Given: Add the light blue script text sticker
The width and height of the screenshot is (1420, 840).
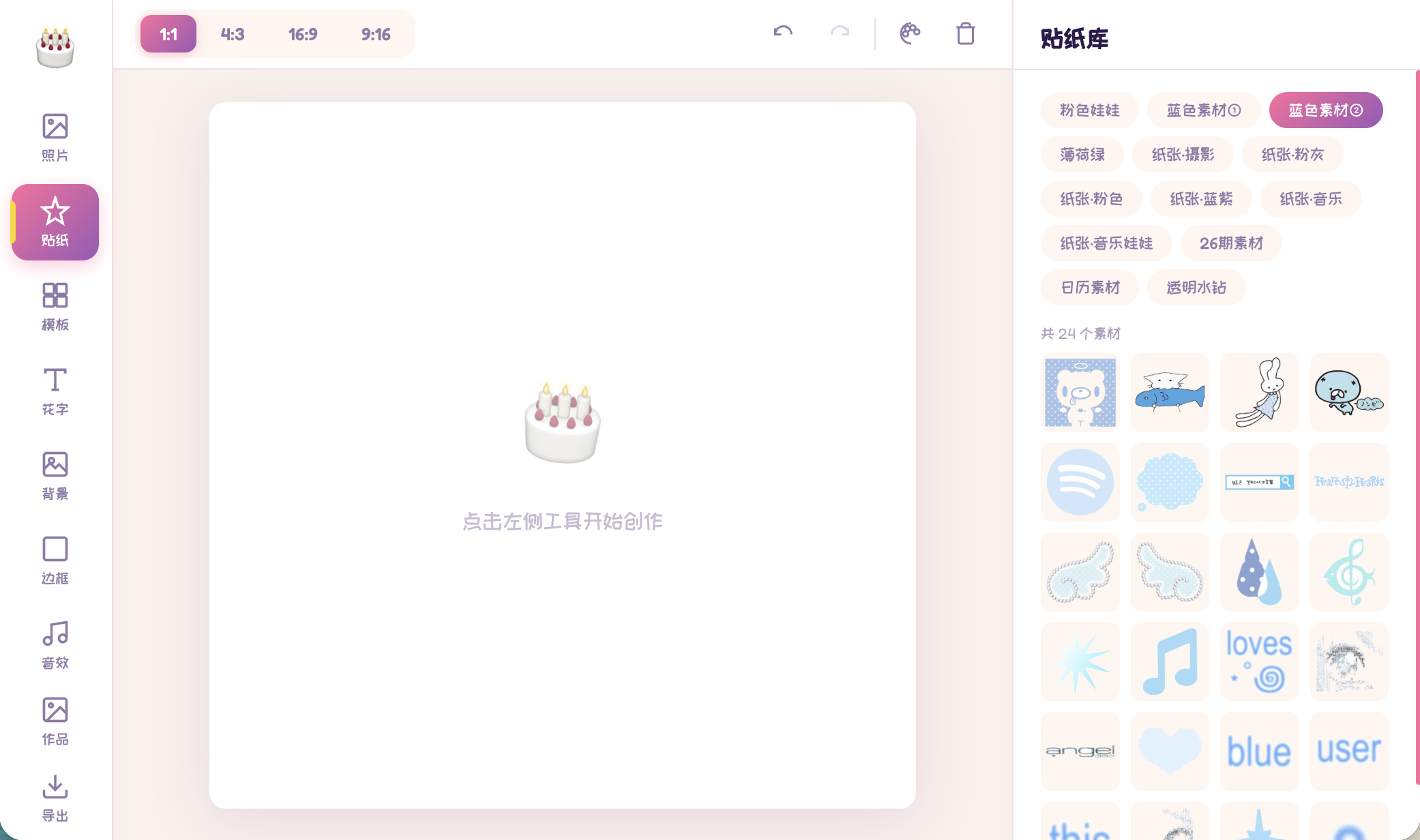Looking at the screenshot, I should (1349, 482).
